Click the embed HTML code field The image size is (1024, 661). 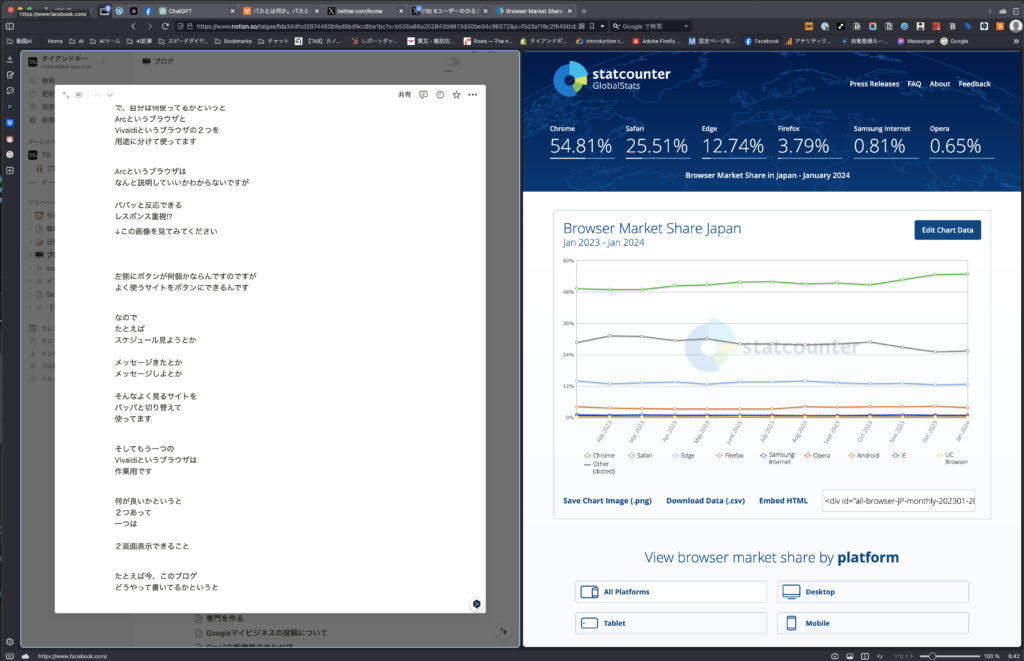point(899,501)
